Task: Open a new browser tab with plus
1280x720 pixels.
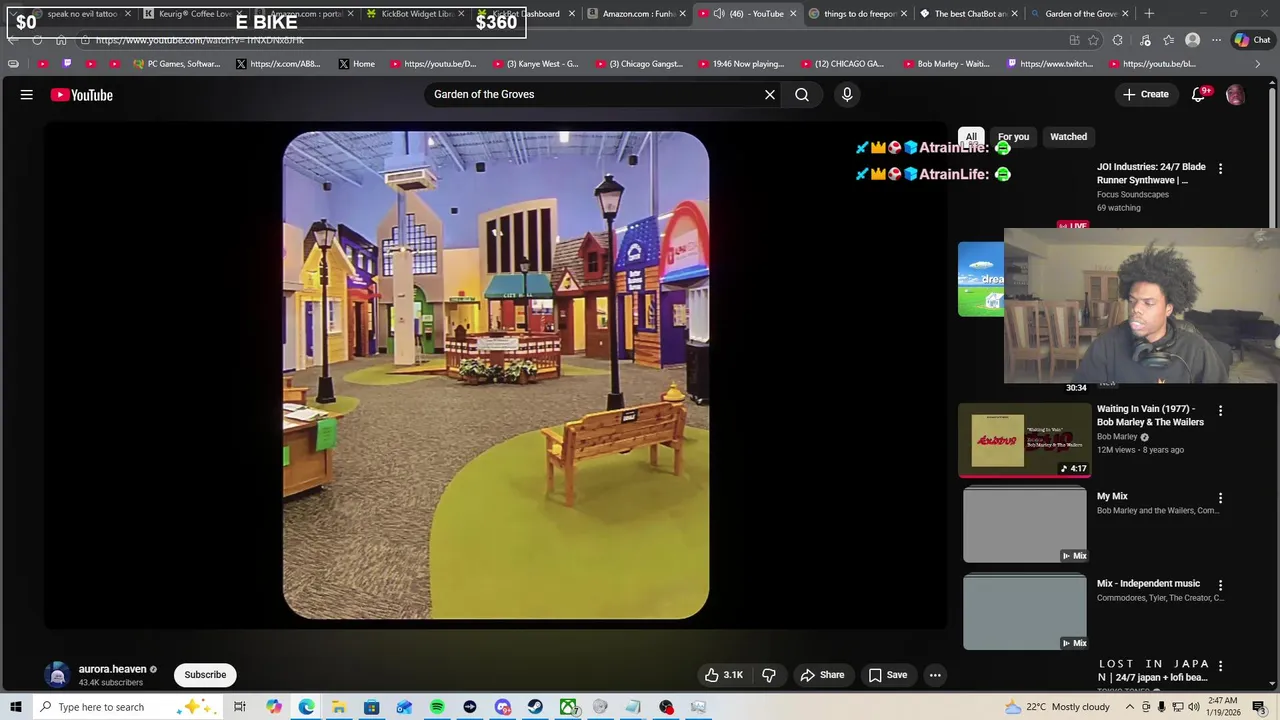Action: click(x=1149, y=14)
